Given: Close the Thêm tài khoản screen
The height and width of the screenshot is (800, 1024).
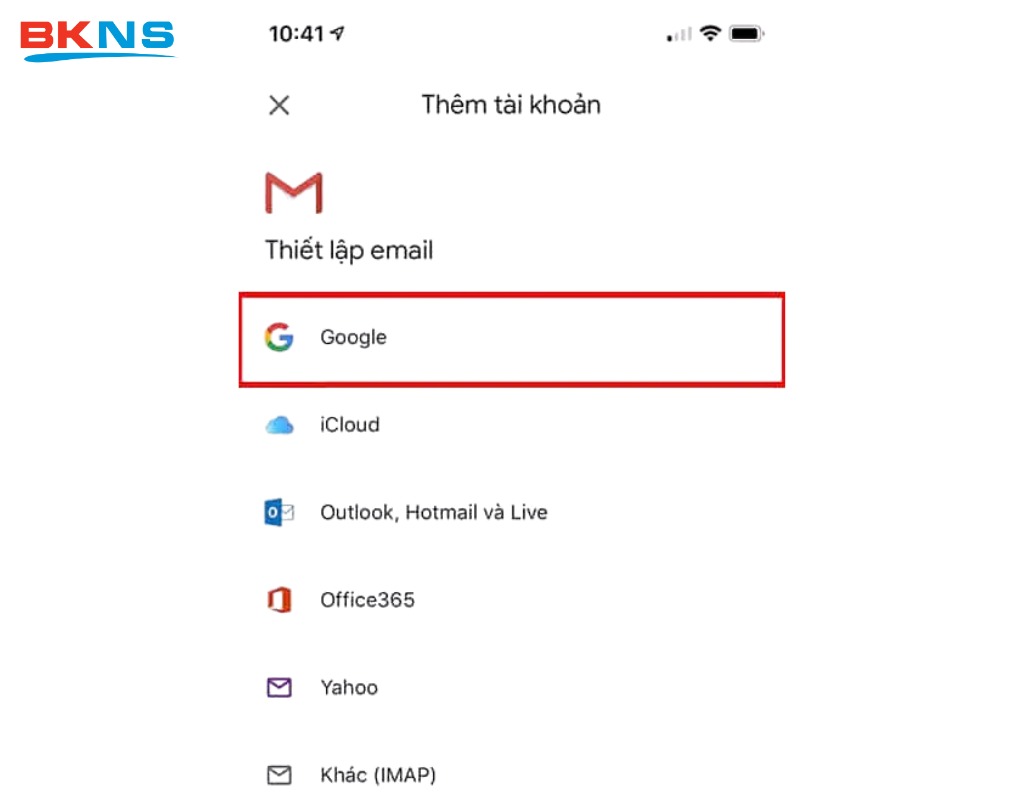Looking at the screenshot, I should coord(279,104).
